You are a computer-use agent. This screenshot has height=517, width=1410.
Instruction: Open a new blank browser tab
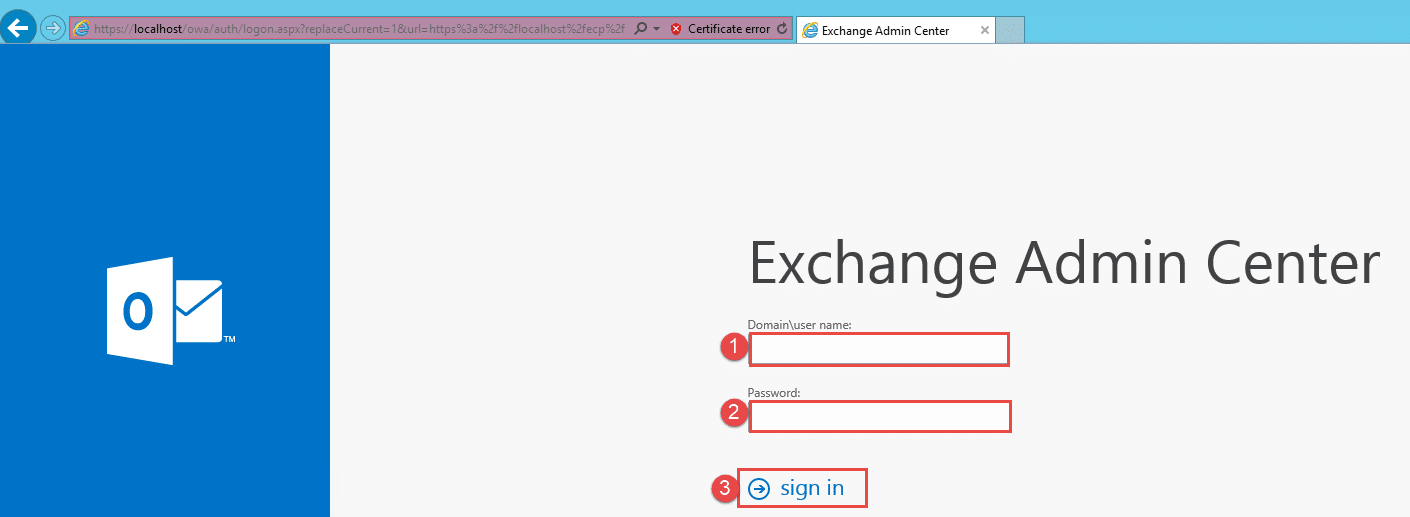pos(1010,30)
